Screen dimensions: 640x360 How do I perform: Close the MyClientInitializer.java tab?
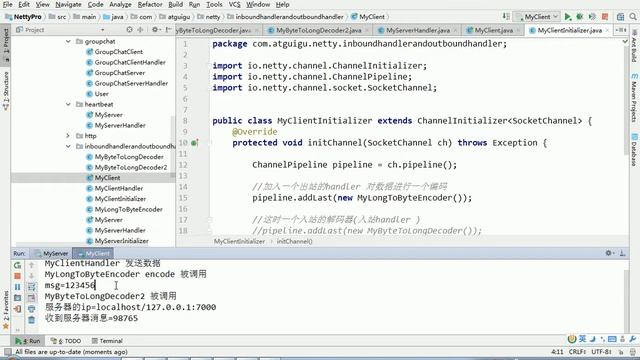click(x=607, y=30)
